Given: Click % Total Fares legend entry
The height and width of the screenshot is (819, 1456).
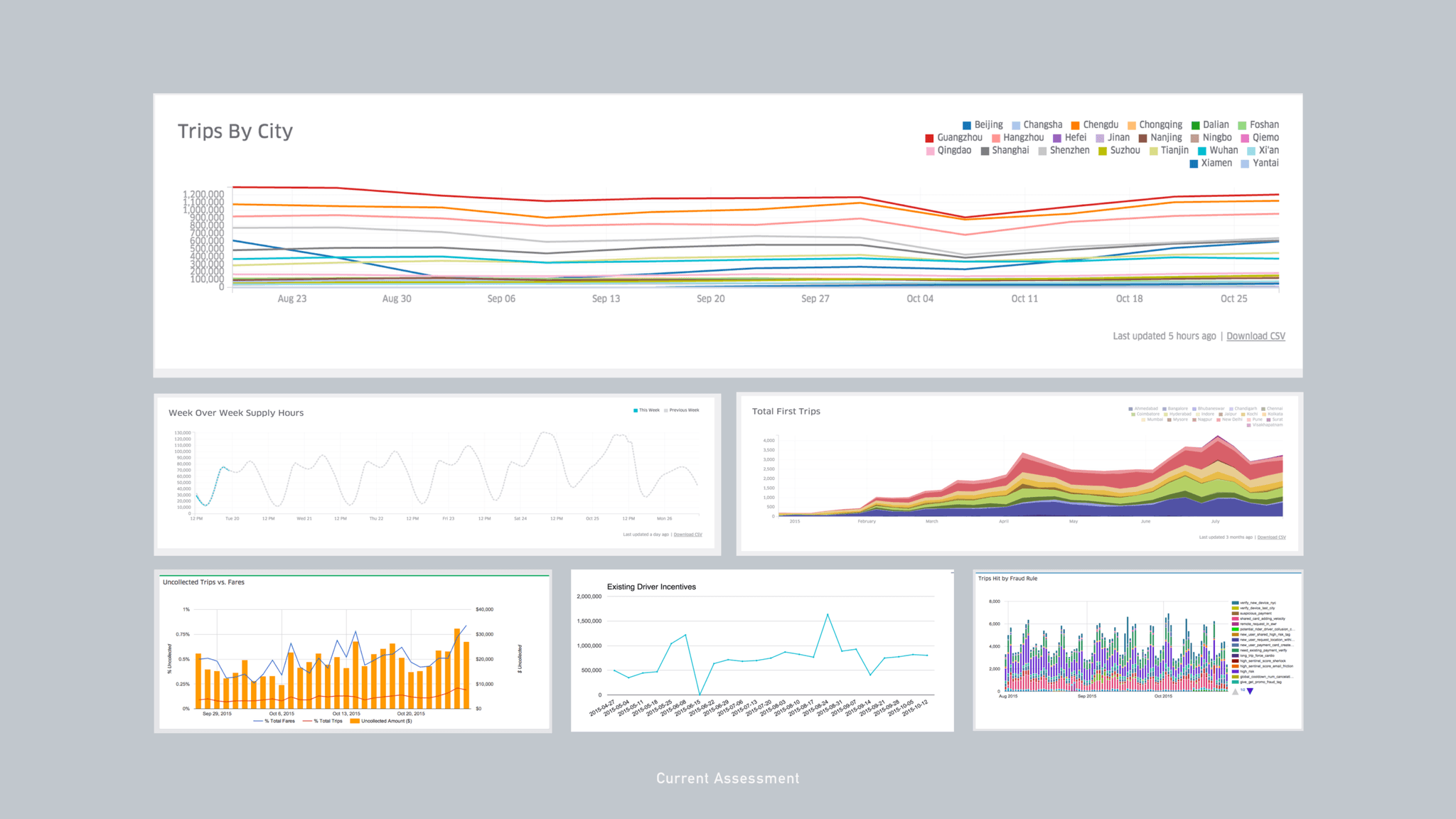Looking at the screenshot, I should [274, 721].
